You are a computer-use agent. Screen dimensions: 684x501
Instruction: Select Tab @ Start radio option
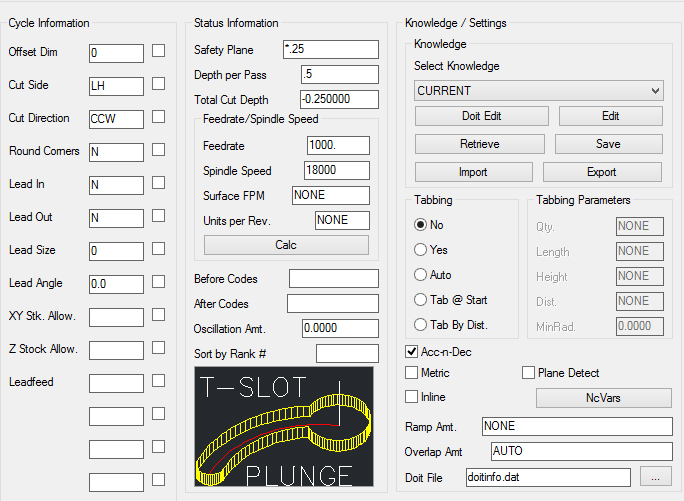[421, 299]
